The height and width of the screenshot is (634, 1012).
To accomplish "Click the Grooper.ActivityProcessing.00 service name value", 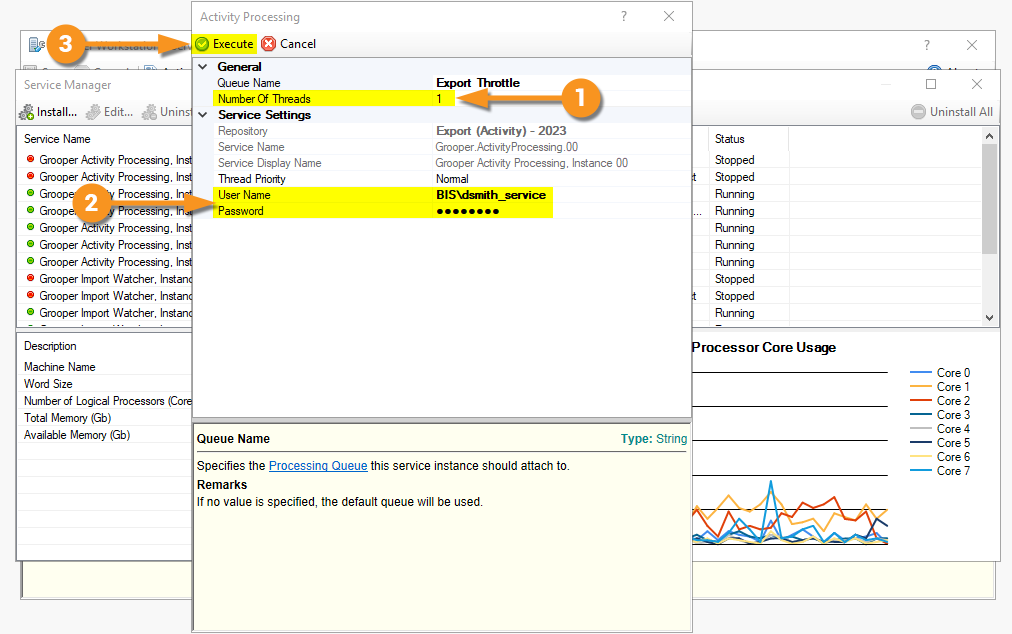I will click(x=507, y=147).
